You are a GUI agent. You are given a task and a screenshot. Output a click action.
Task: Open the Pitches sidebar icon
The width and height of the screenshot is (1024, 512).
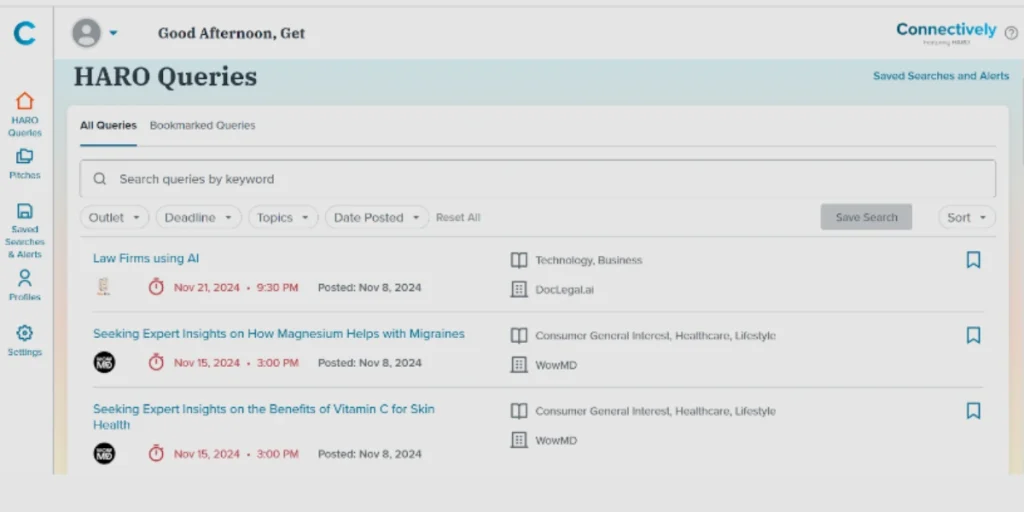25,157
